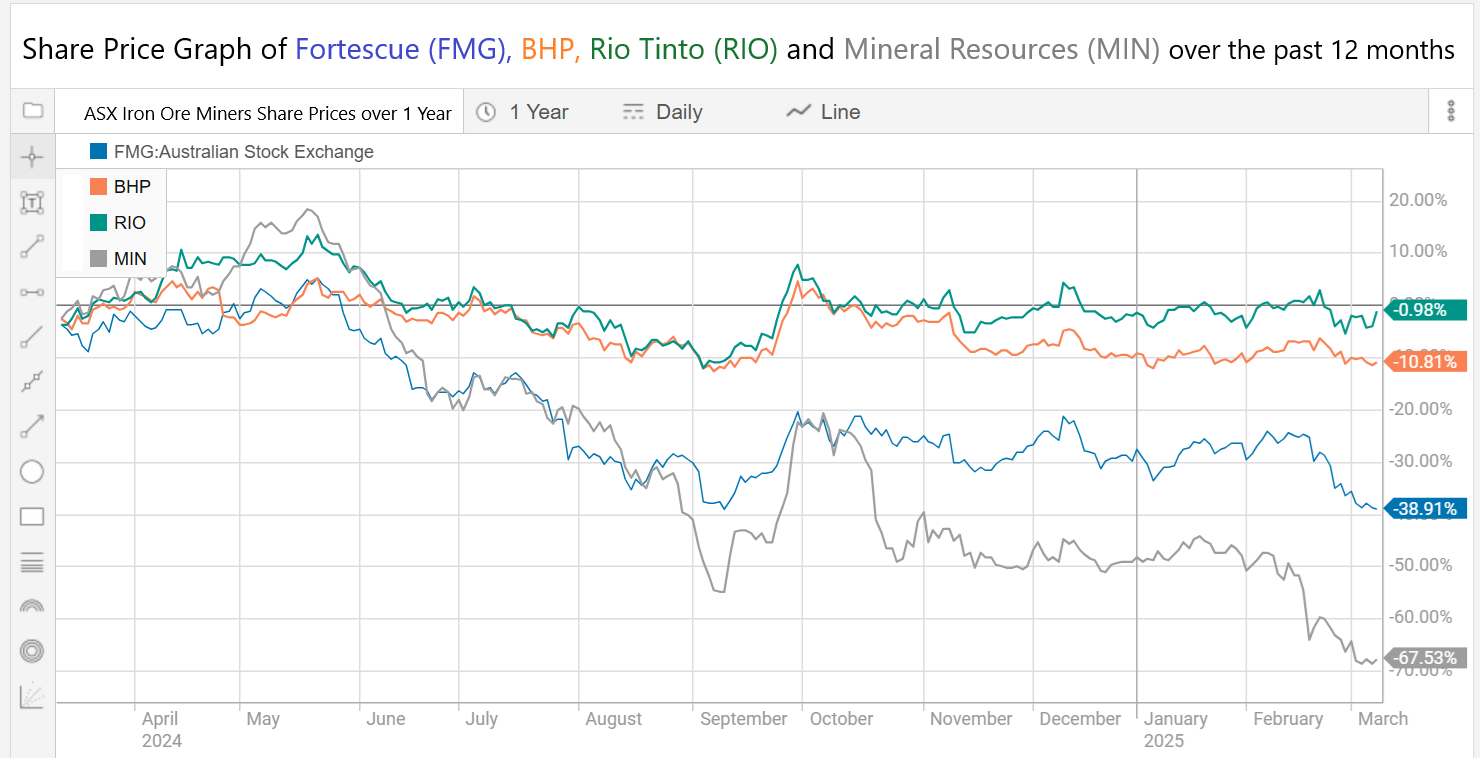
Task: Click the FMG blue color swatch
Action: pos(98,152)
